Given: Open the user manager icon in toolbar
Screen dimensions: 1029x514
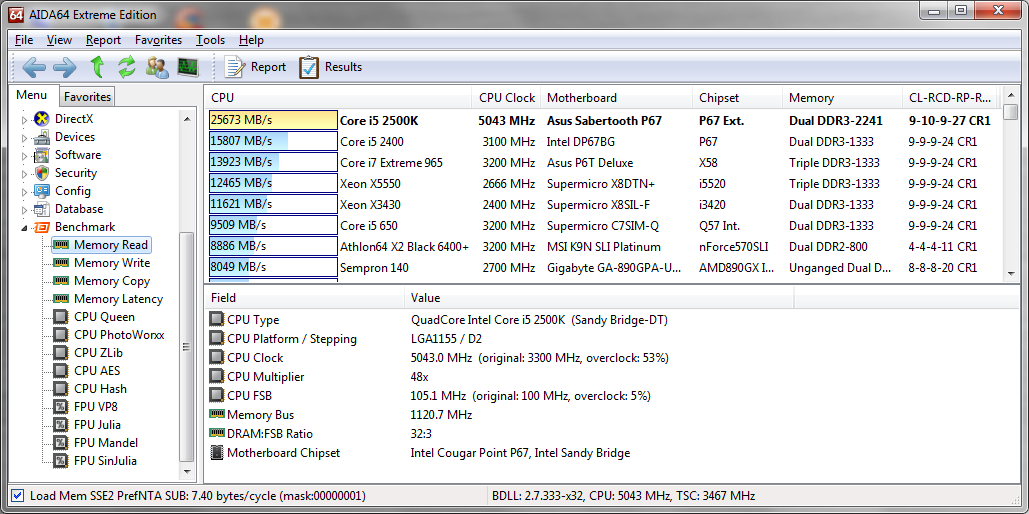Looking at the screenshot, I should pos(158,67).
